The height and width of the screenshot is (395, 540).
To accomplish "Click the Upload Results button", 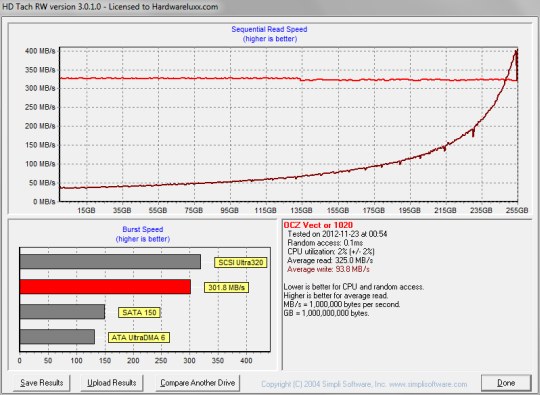I will pos(112,383).
